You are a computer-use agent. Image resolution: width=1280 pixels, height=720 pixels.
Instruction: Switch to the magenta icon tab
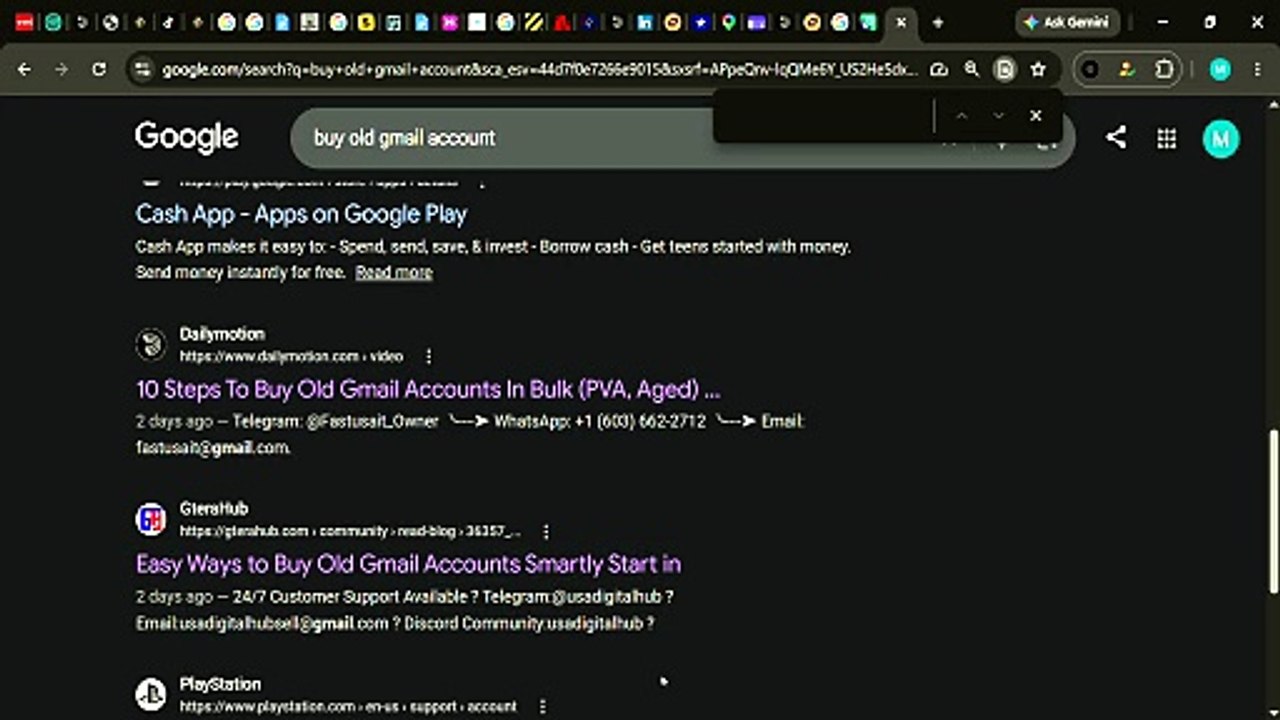click(450, 22)
